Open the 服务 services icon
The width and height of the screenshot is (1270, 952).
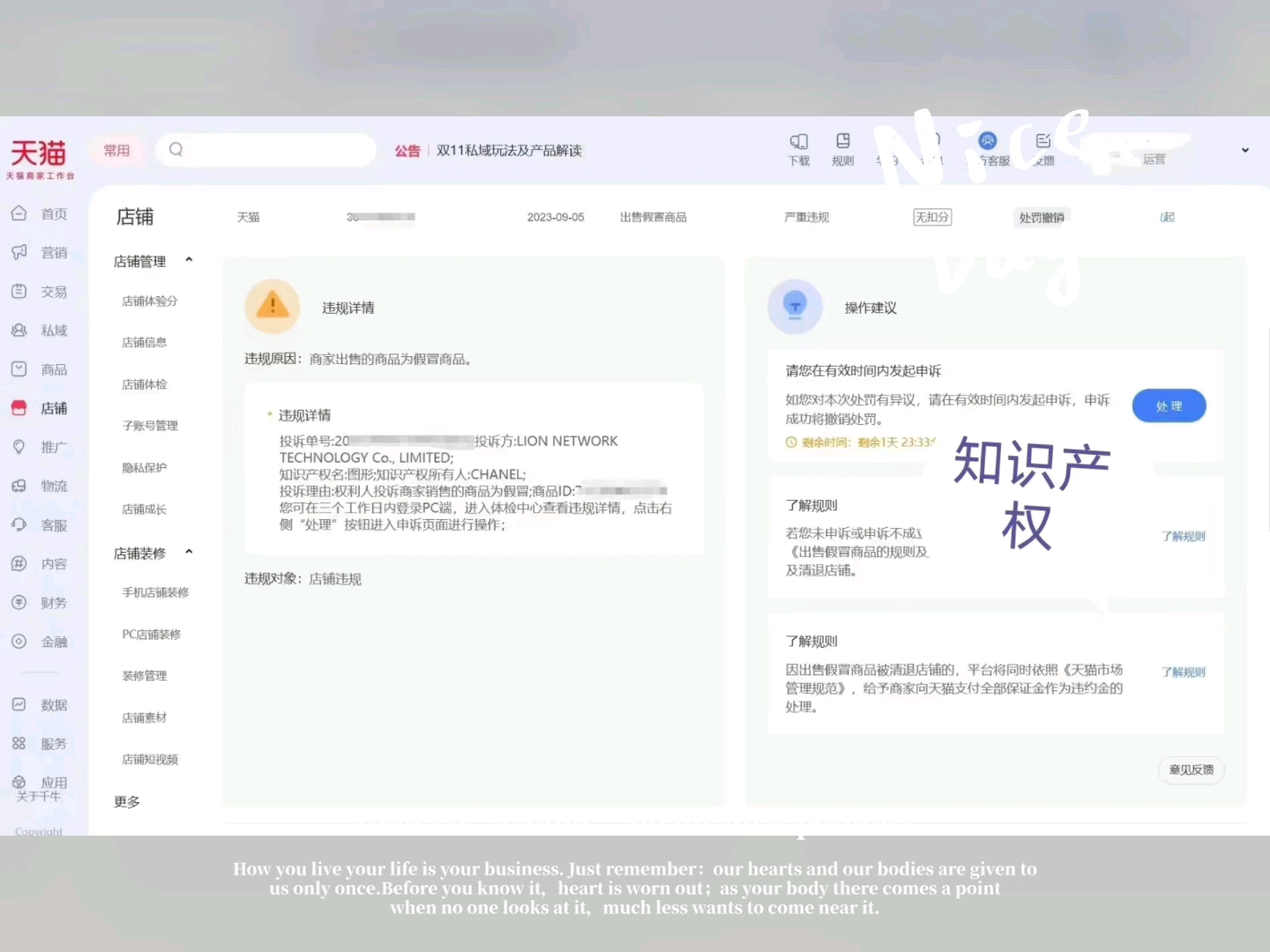tap(19, 743)
